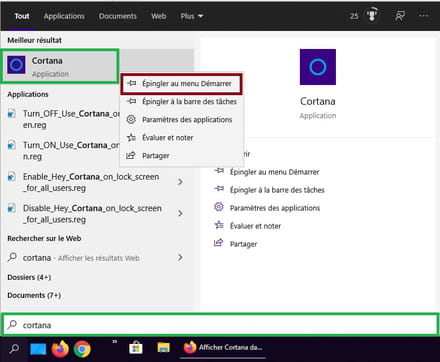Open the blue desktop app on taskbar
Image resolution: width=440 pixels, height=362 pixels.
(38, 349)
